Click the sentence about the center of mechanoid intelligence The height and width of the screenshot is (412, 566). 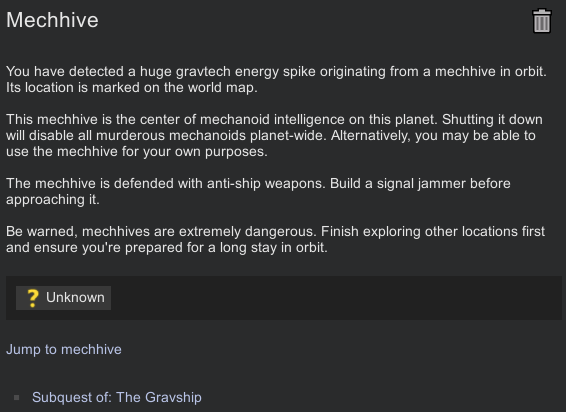[x=222, y=120]
